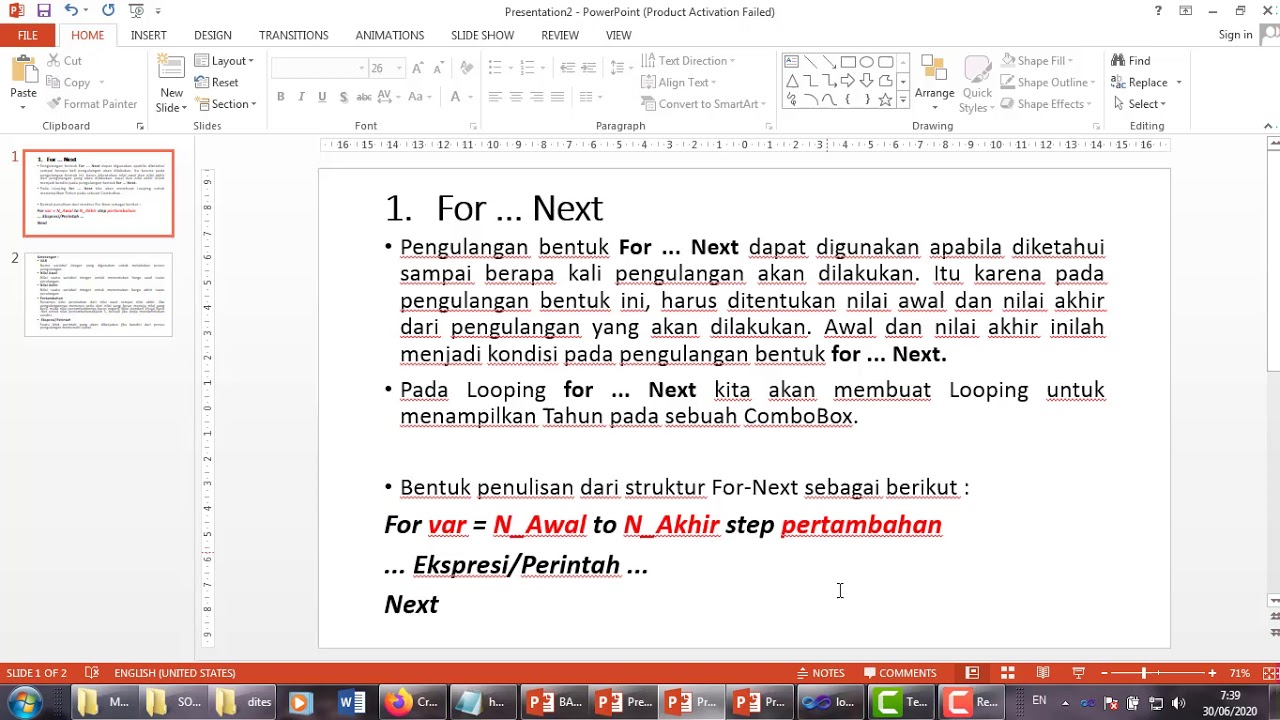Pick the text box shape in gallery
The width and height of the screenshot is (1280, 720).
[x=792, y=62]
